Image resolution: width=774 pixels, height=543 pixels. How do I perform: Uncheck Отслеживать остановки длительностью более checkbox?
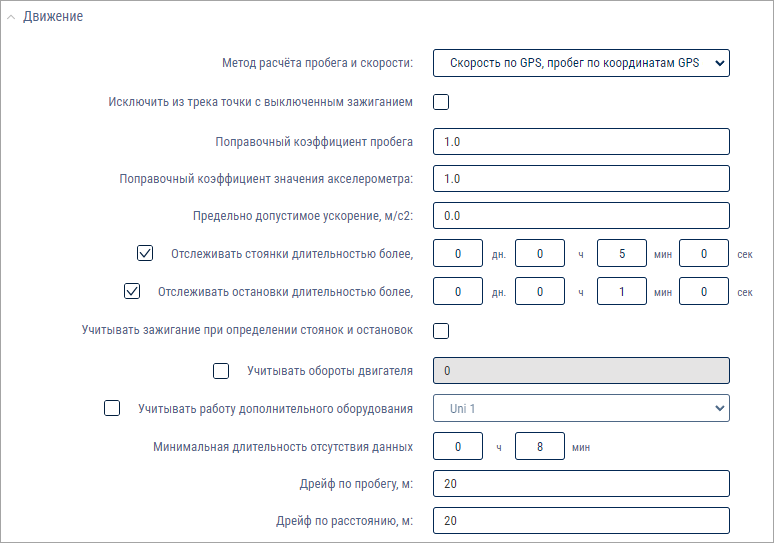(x=132, y=291)
